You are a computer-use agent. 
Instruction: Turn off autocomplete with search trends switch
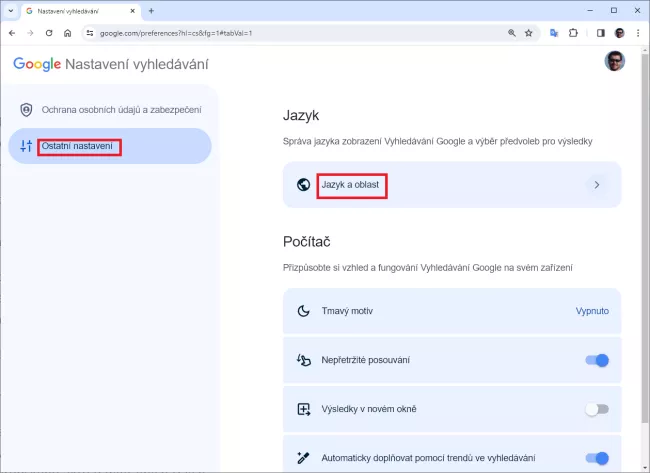click(x=597, y=458)
